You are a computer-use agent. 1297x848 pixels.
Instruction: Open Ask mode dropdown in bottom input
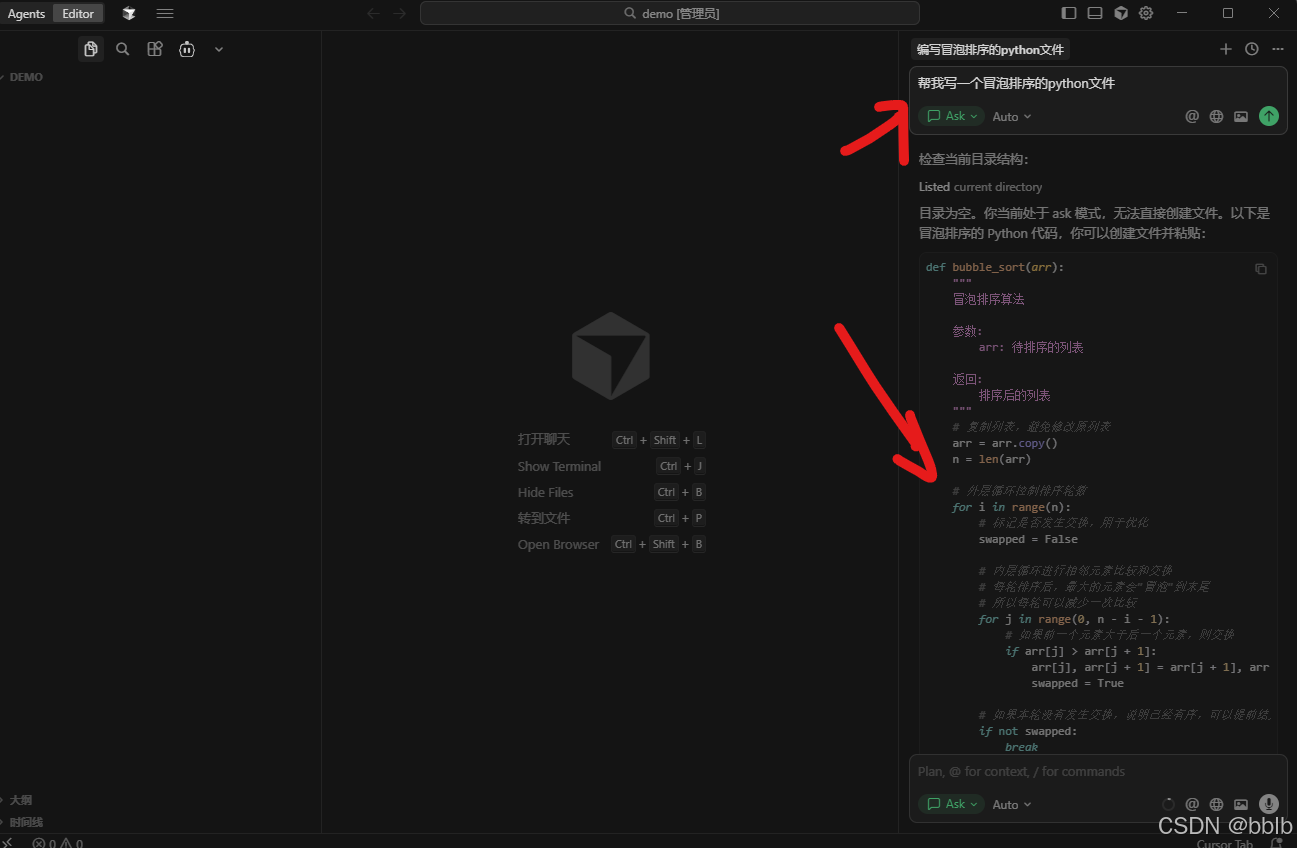click(x=952, y=804)
